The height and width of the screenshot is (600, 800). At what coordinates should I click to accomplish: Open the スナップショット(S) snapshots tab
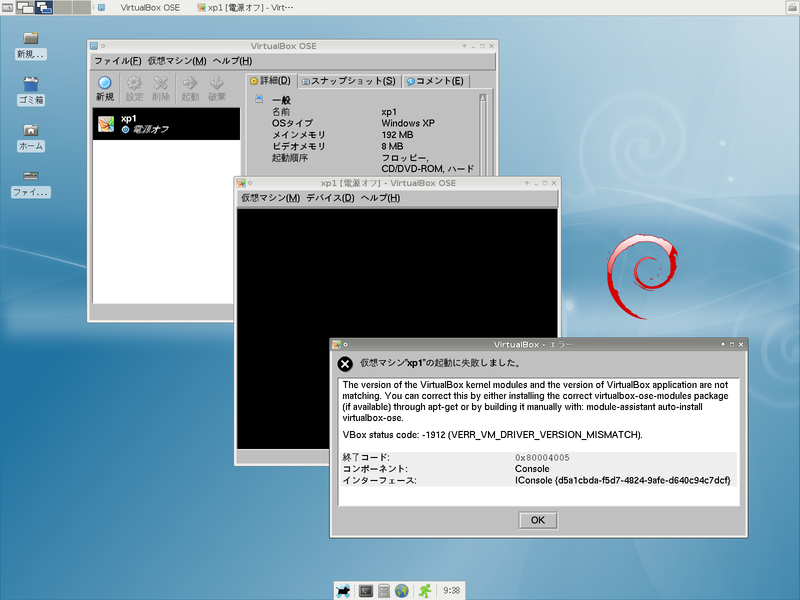pos(349,81)
